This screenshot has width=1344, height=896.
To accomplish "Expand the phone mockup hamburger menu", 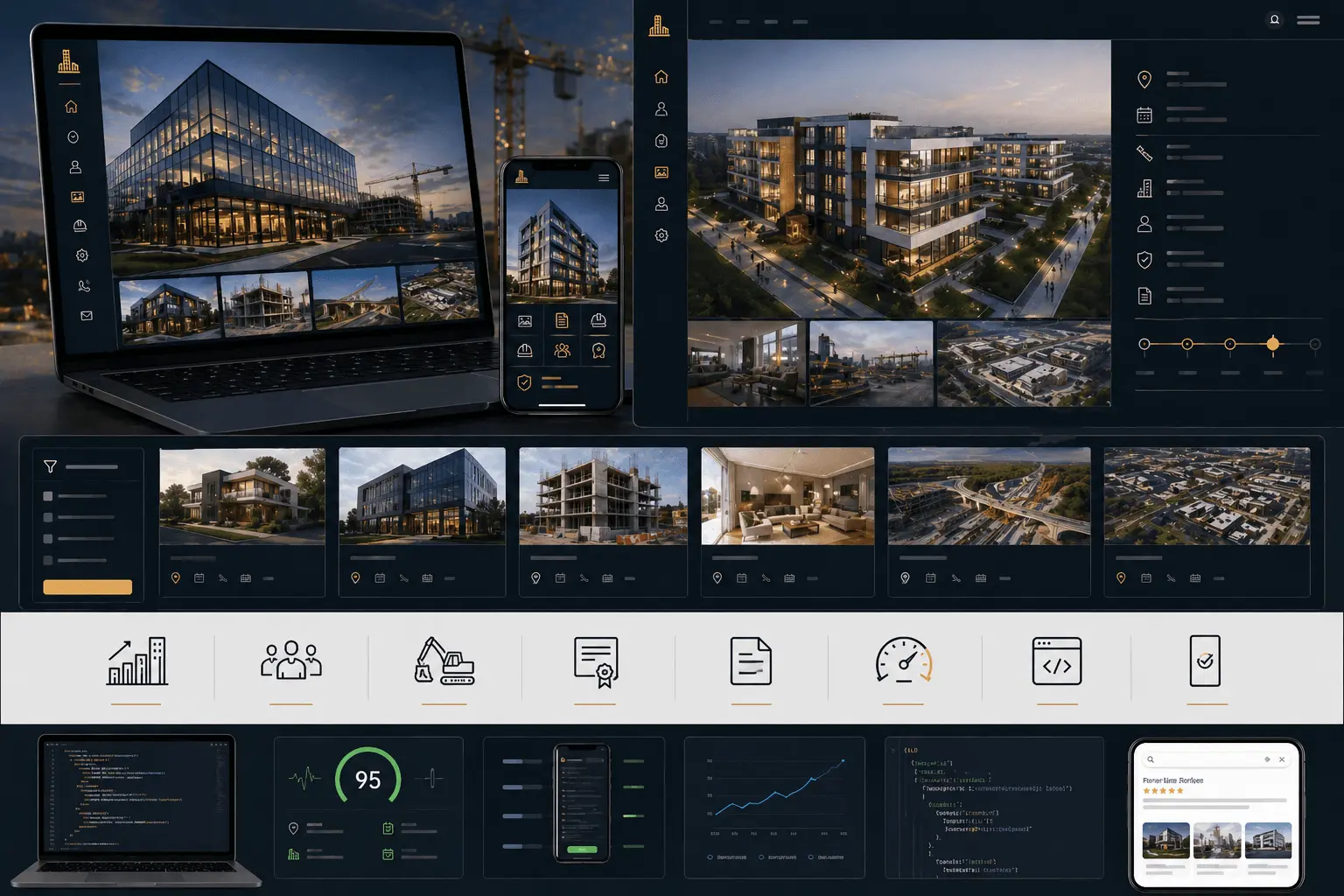I will [604, 178].
